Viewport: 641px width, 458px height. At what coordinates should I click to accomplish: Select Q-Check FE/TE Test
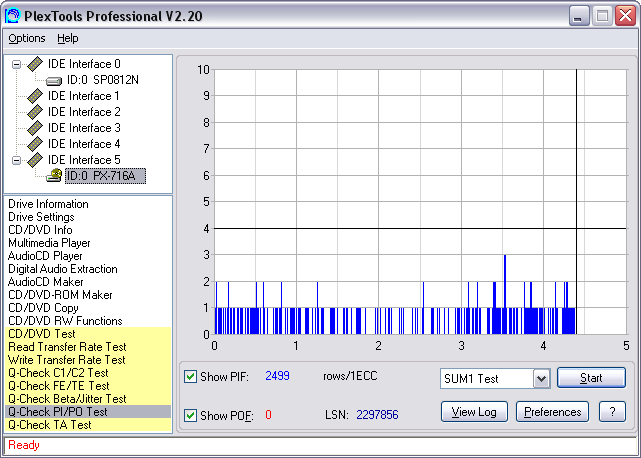[x=88, y=386]
